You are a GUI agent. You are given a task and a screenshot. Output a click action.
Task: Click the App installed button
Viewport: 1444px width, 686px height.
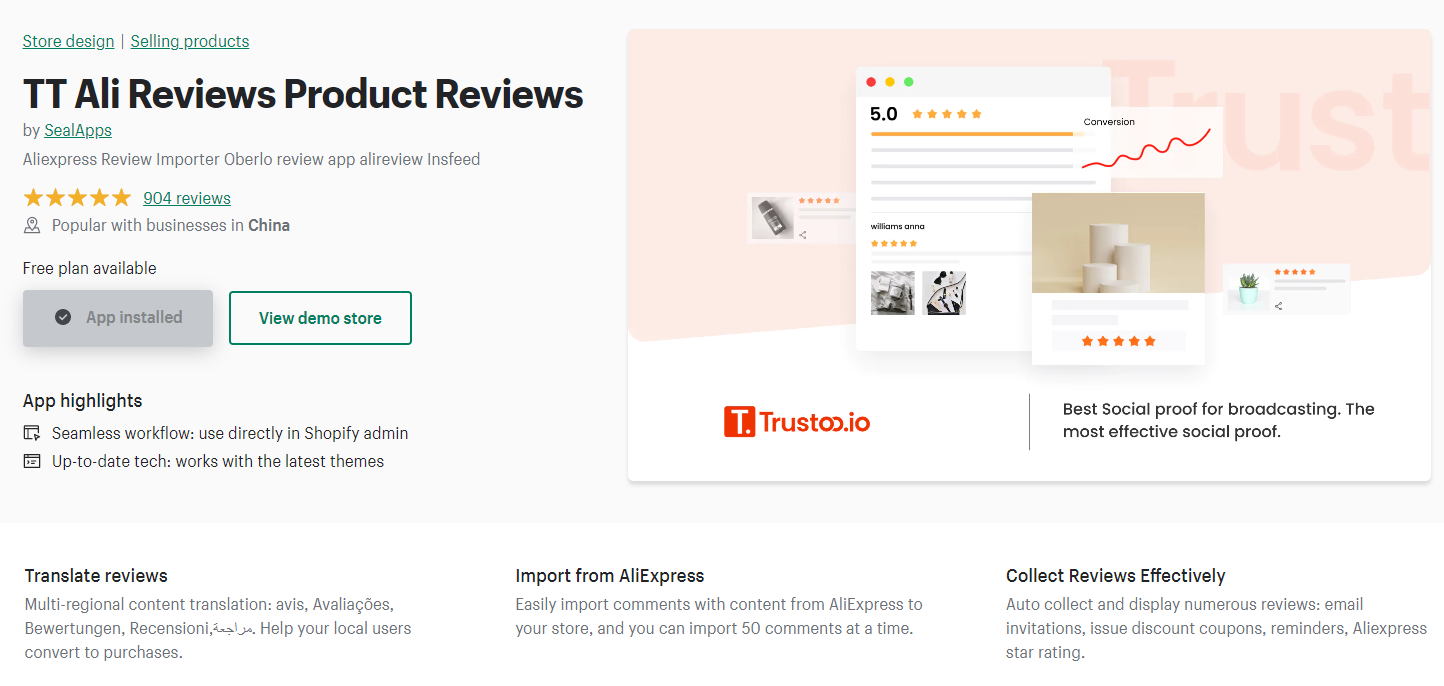118,318
